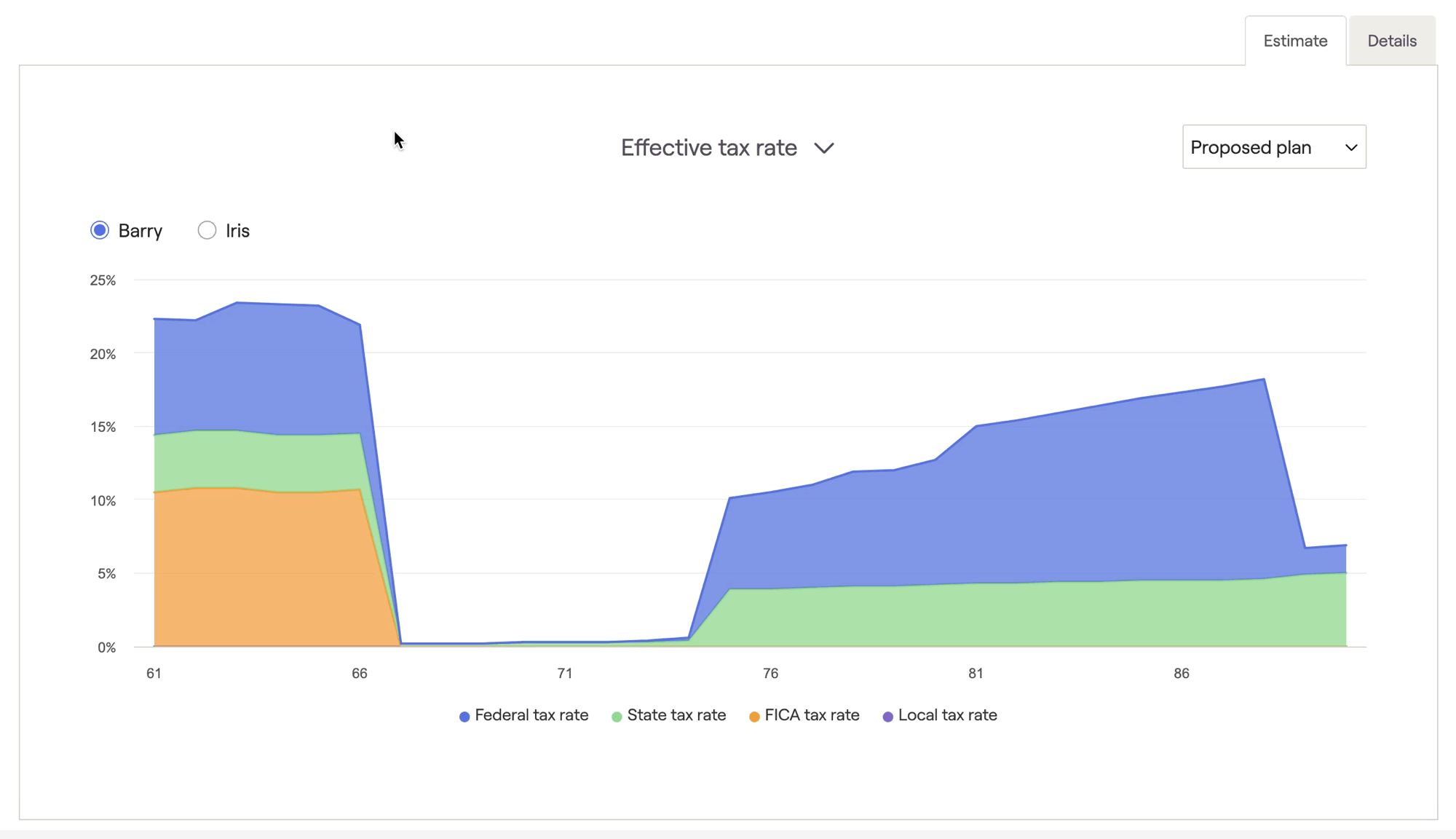1456x839 pixels.
Task: Open the Proposed plan dropdown
Action: point(1273,147)
